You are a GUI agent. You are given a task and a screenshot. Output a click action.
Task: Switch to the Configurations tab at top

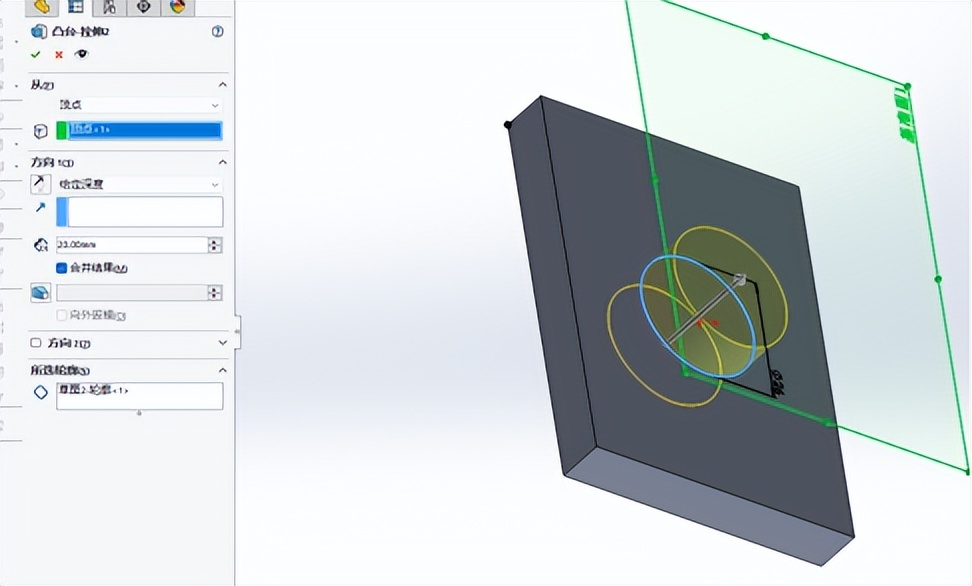[110, 7]
